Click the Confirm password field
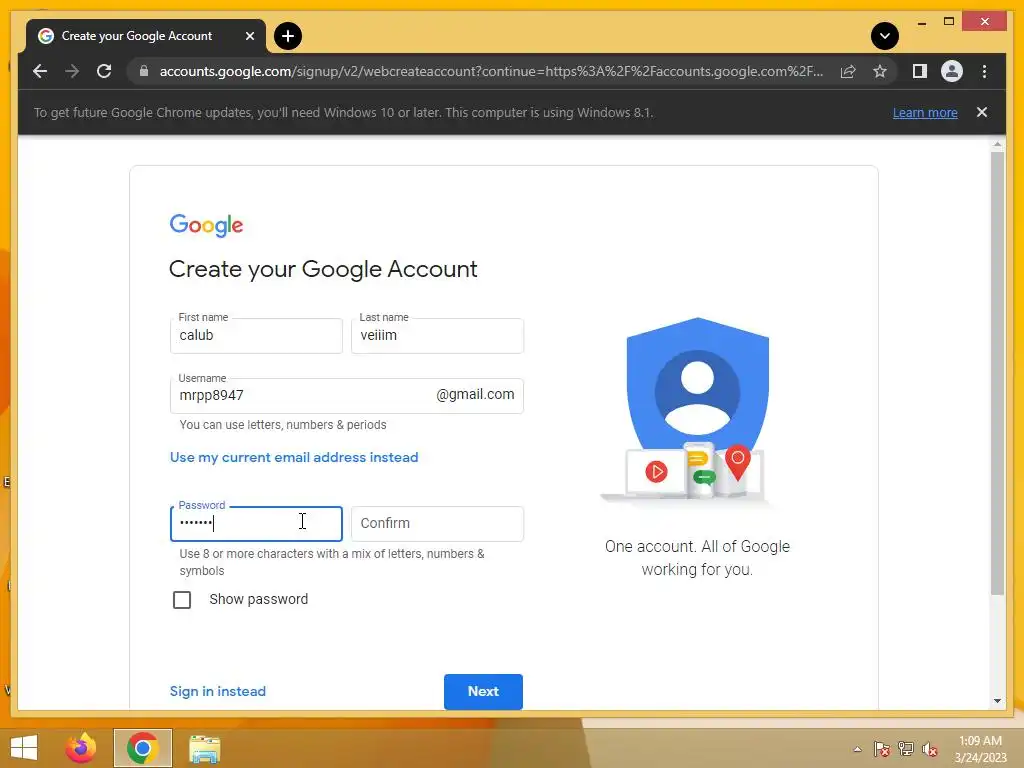This screenshot has height=768, width=1024. click(x=437, y=524)
